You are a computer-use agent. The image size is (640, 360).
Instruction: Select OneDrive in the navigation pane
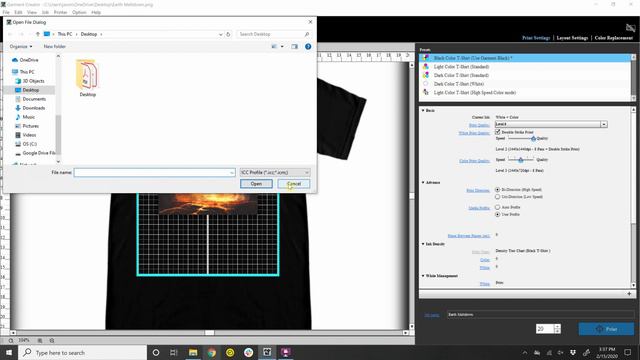click(x=25, y=60)
